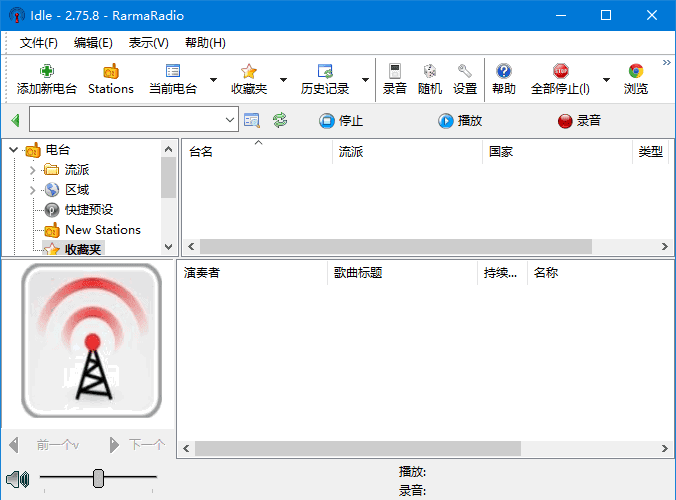
Task: Open dropdown arrow next to 历史记录
Action: 365,80
